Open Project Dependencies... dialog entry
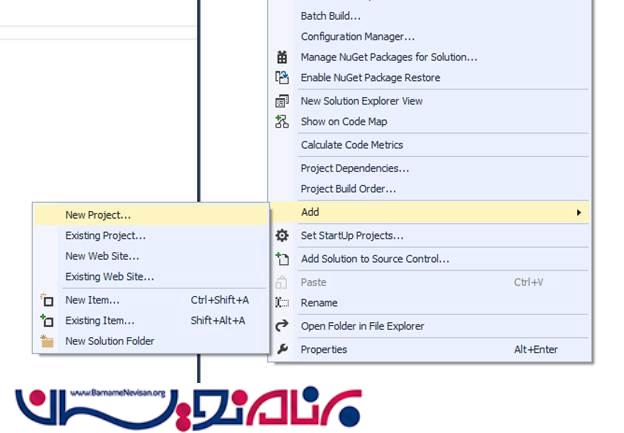Image resolution: width=624 pixels, height=433 pixels. (x=354, y=168)
